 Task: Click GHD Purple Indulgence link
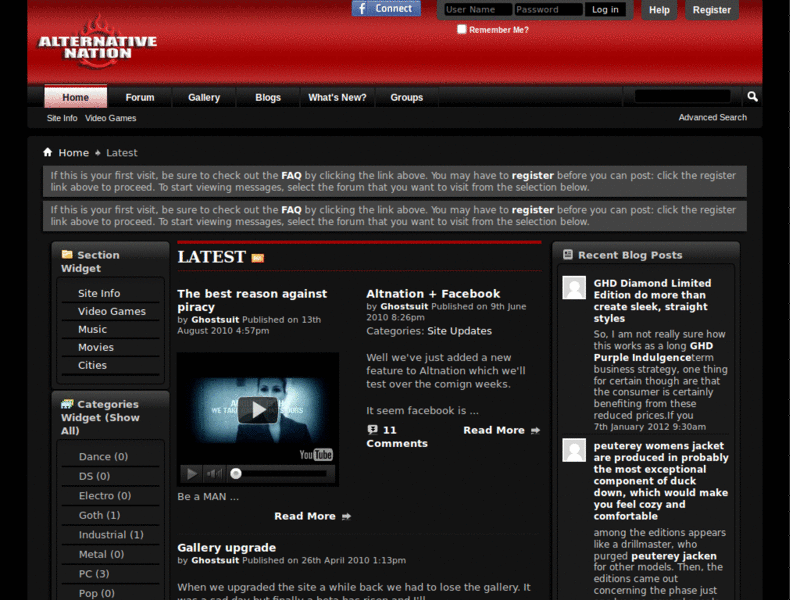(653, 352)
